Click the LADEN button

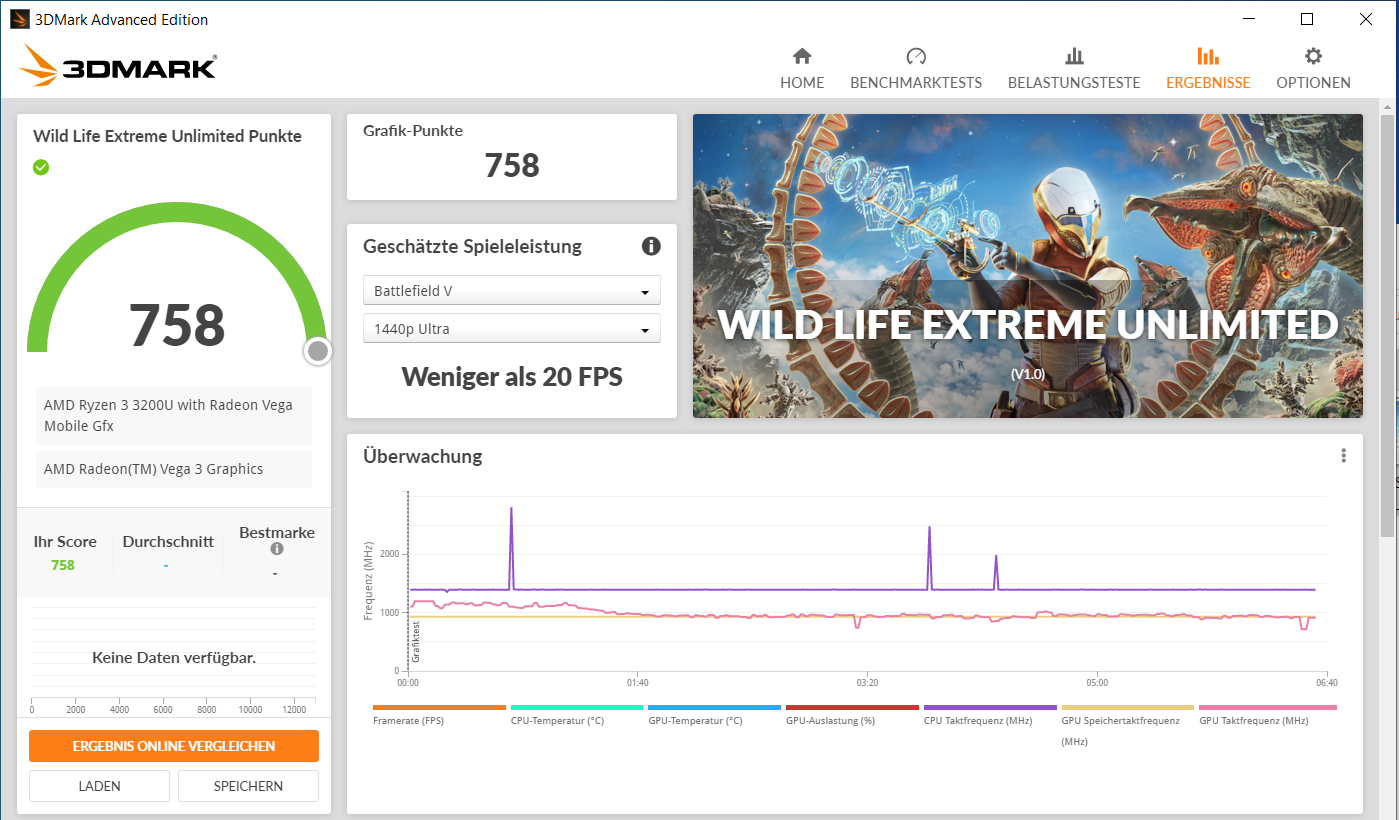[99, 786]
